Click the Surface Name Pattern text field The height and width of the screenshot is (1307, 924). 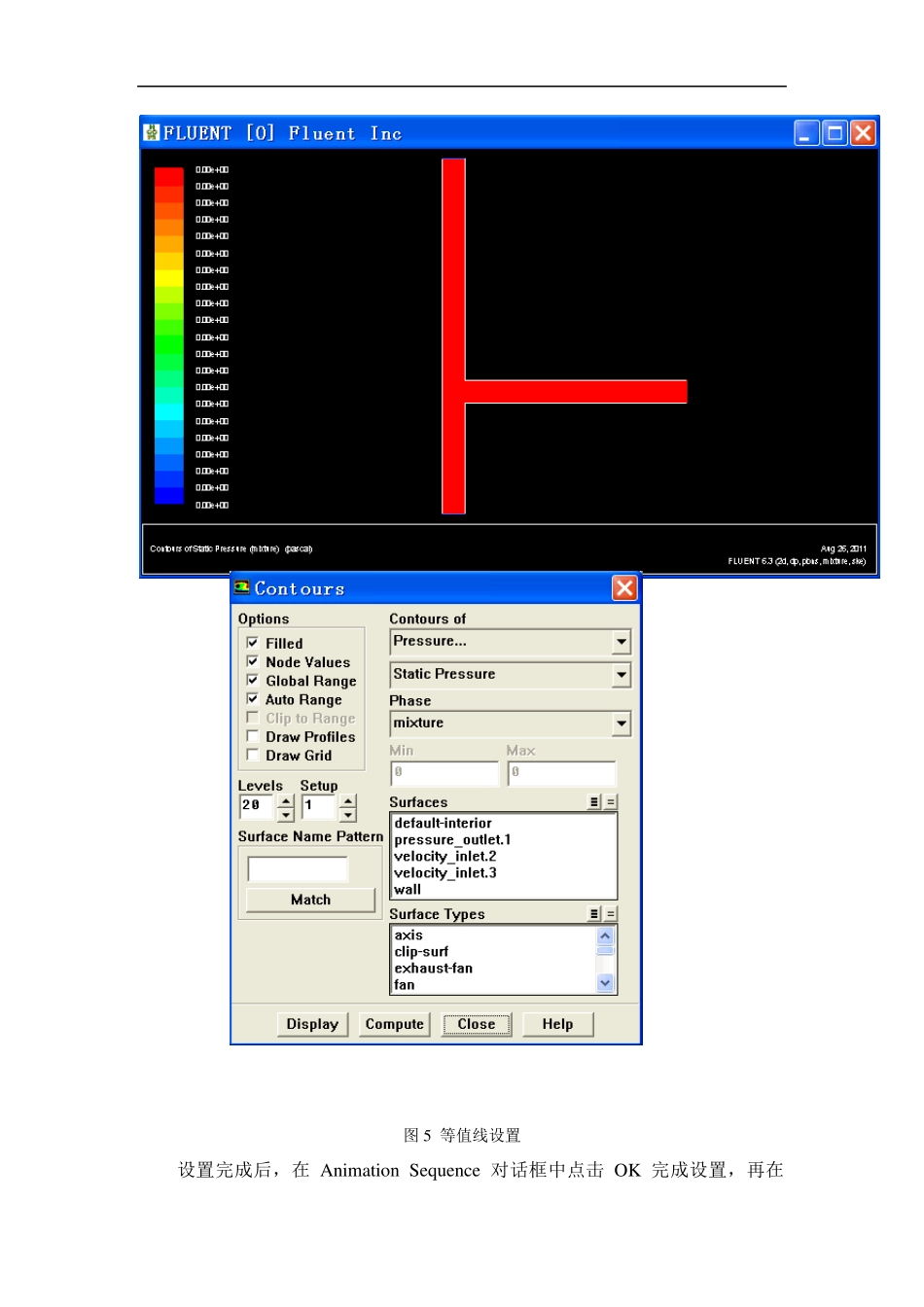point(298,868)
